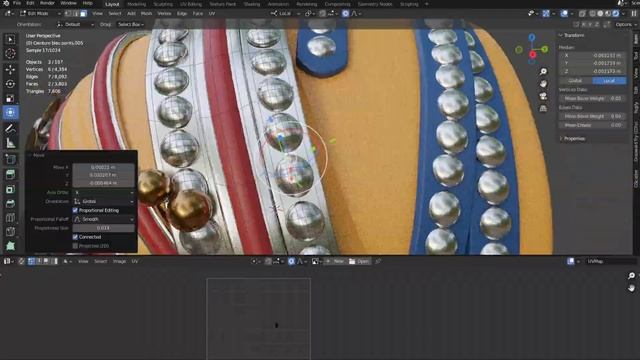This screenshot has width=640, height=360.
Task: Select the Inset Faces tool
Action: [x=10, y=189]
